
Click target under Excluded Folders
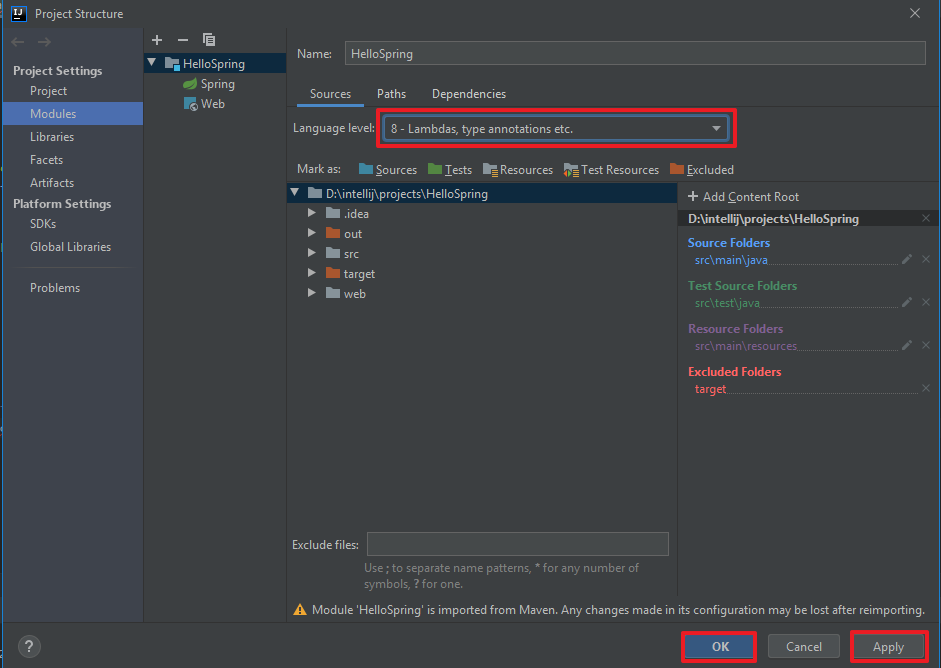point(711,389)
